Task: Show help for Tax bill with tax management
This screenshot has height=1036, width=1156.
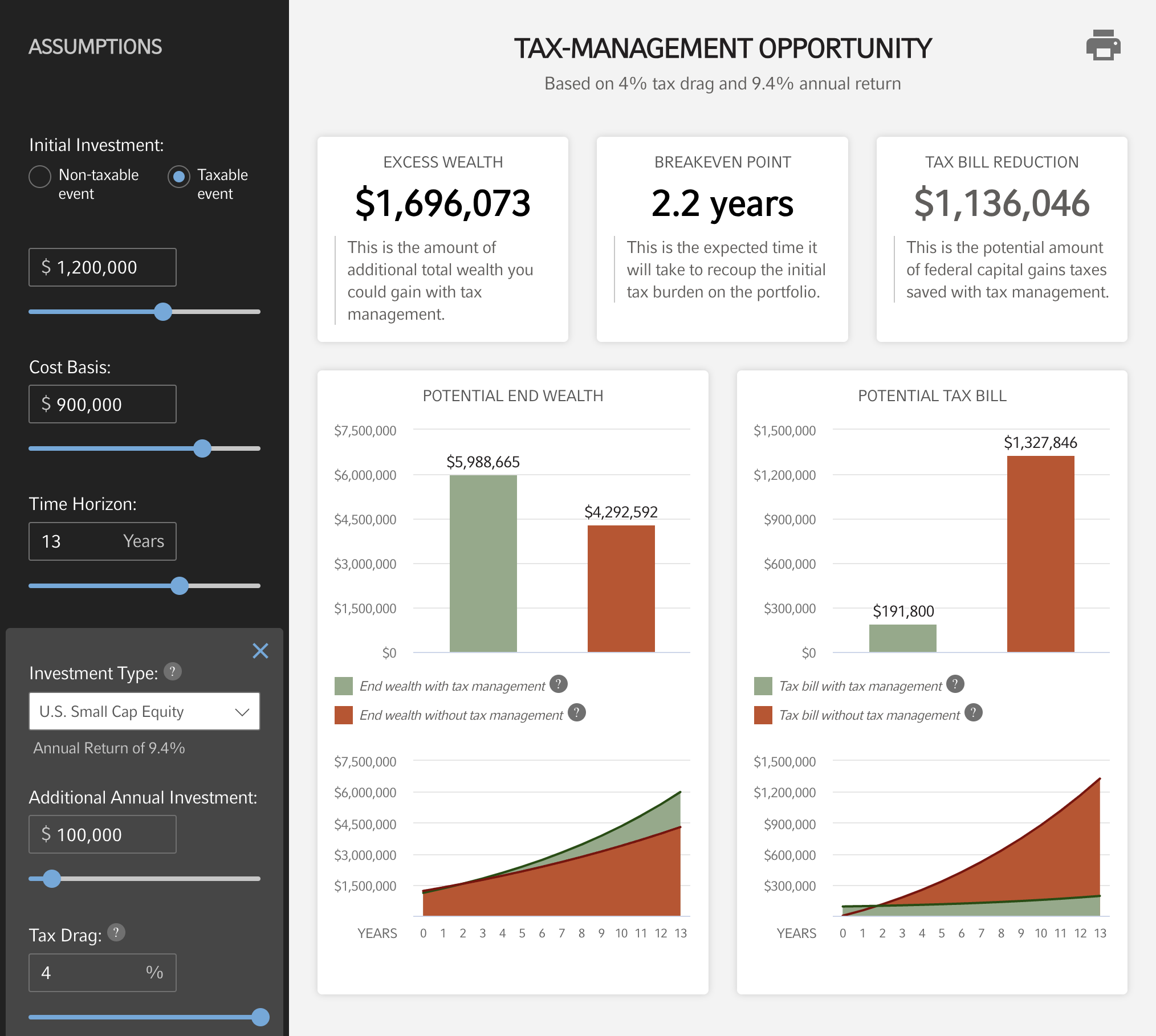Action: (955, 684)
